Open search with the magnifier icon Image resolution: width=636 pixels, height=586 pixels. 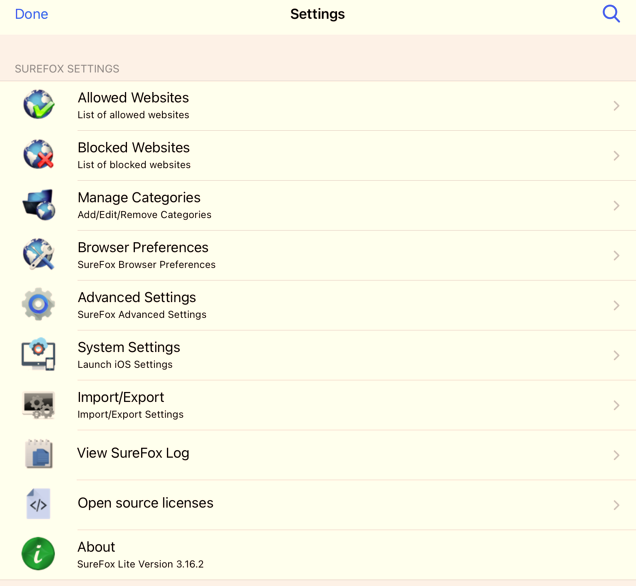coord(611,14)
